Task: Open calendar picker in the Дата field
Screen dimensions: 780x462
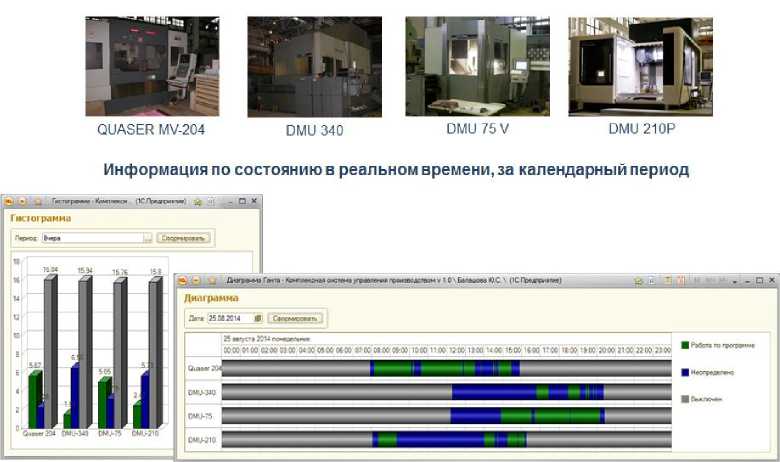Action: click(x=258, y=318)
